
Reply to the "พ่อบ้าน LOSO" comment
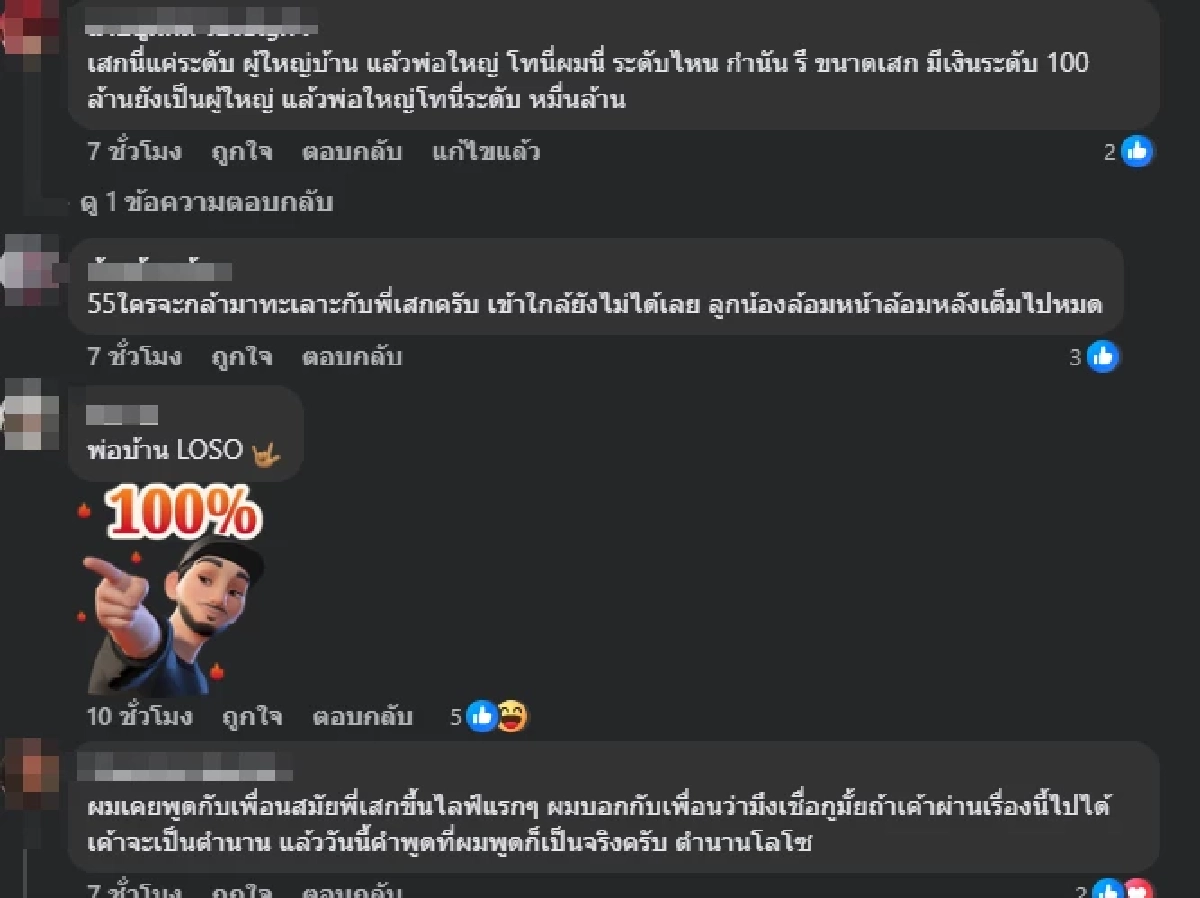363,717
